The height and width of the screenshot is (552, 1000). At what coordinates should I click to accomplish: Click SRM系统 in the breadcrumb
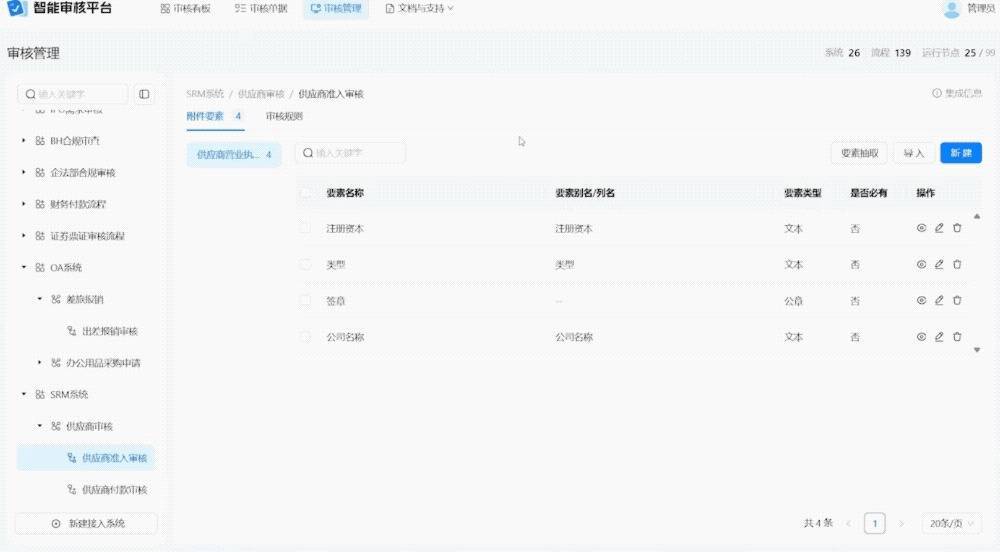point(205,94)
